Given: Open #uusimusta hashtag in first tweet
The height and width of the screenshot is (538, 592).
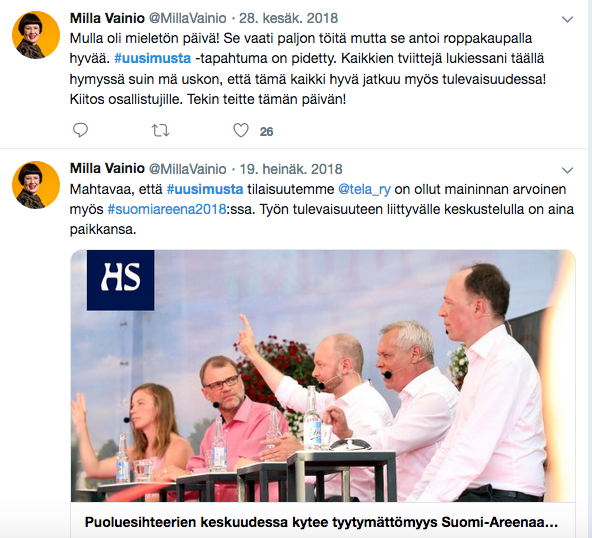Looking at the screenshot, I should click(x=153, y=59).
